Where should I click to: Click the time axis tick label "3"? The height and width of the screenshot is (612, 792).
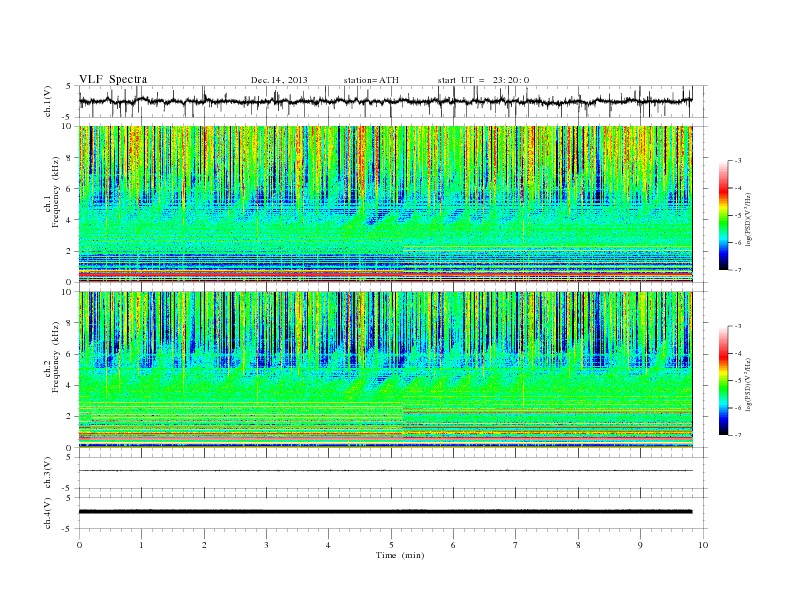click(266, 545)
